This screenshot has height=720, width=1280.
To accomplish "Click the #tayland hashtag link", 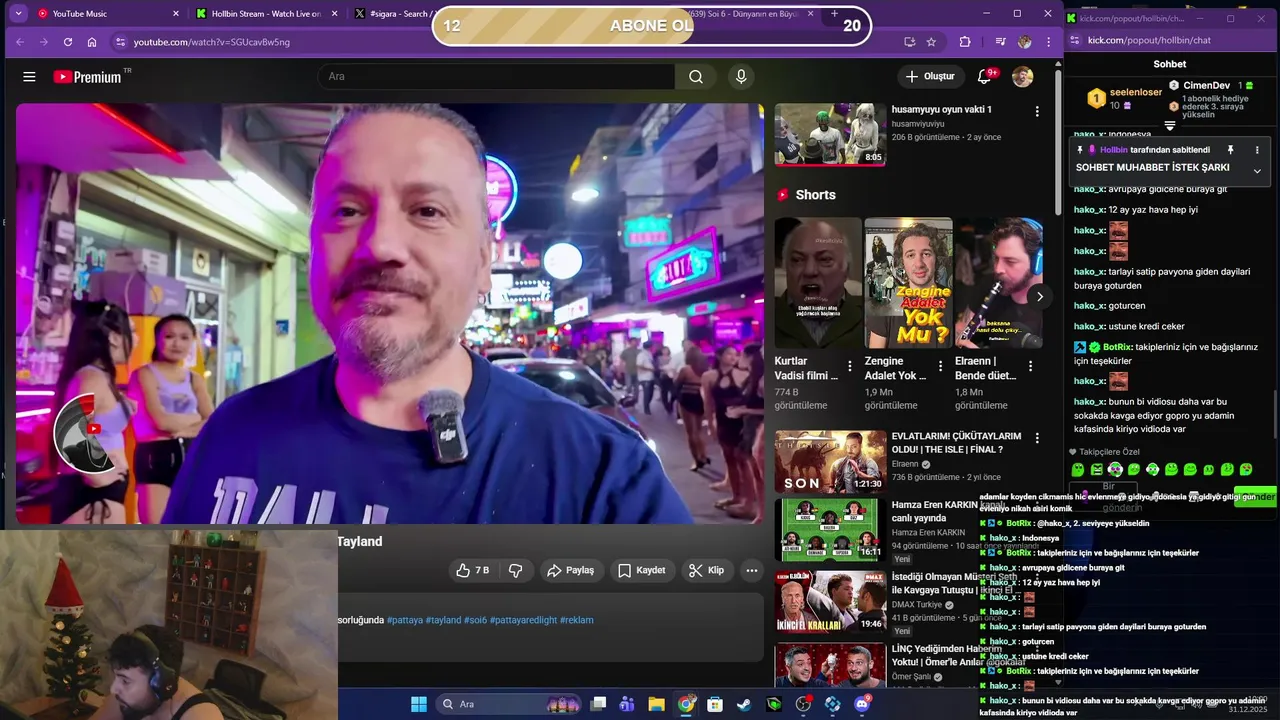I will (x=443, y=620).
